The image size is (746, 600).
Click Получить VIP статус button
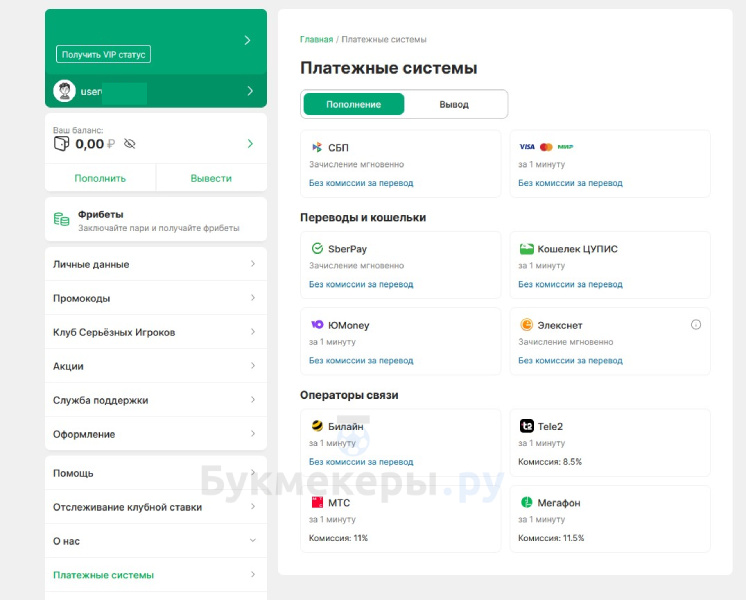[x=103, y=54]
